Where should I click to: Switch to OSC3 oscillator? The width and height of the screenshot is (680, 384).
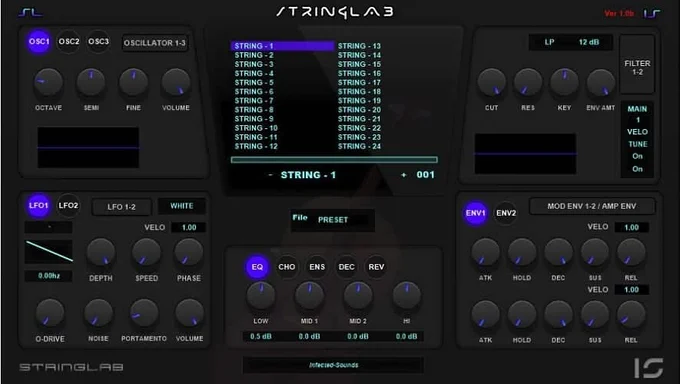(x=98, y=42)
